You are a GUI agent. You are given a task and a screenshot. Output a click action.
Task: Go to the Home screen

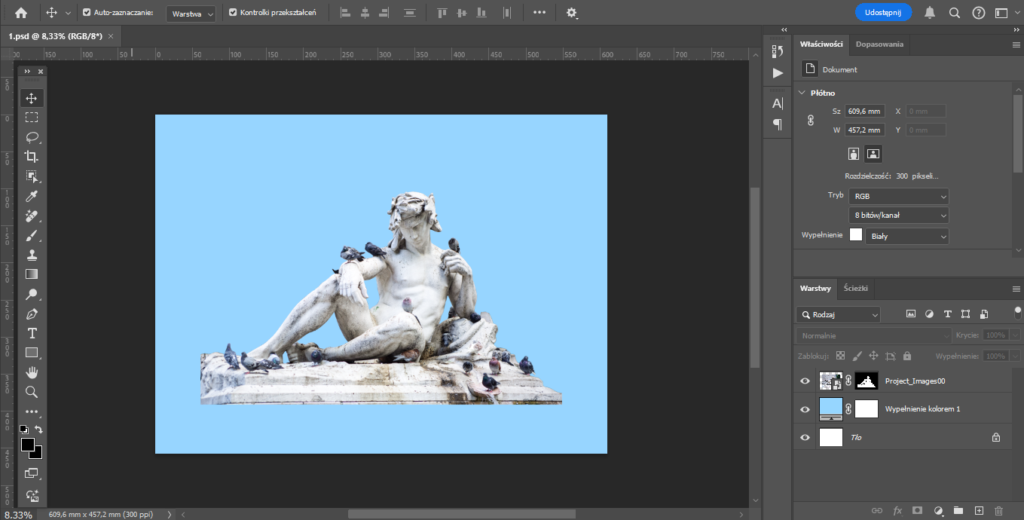click(21, 12)
